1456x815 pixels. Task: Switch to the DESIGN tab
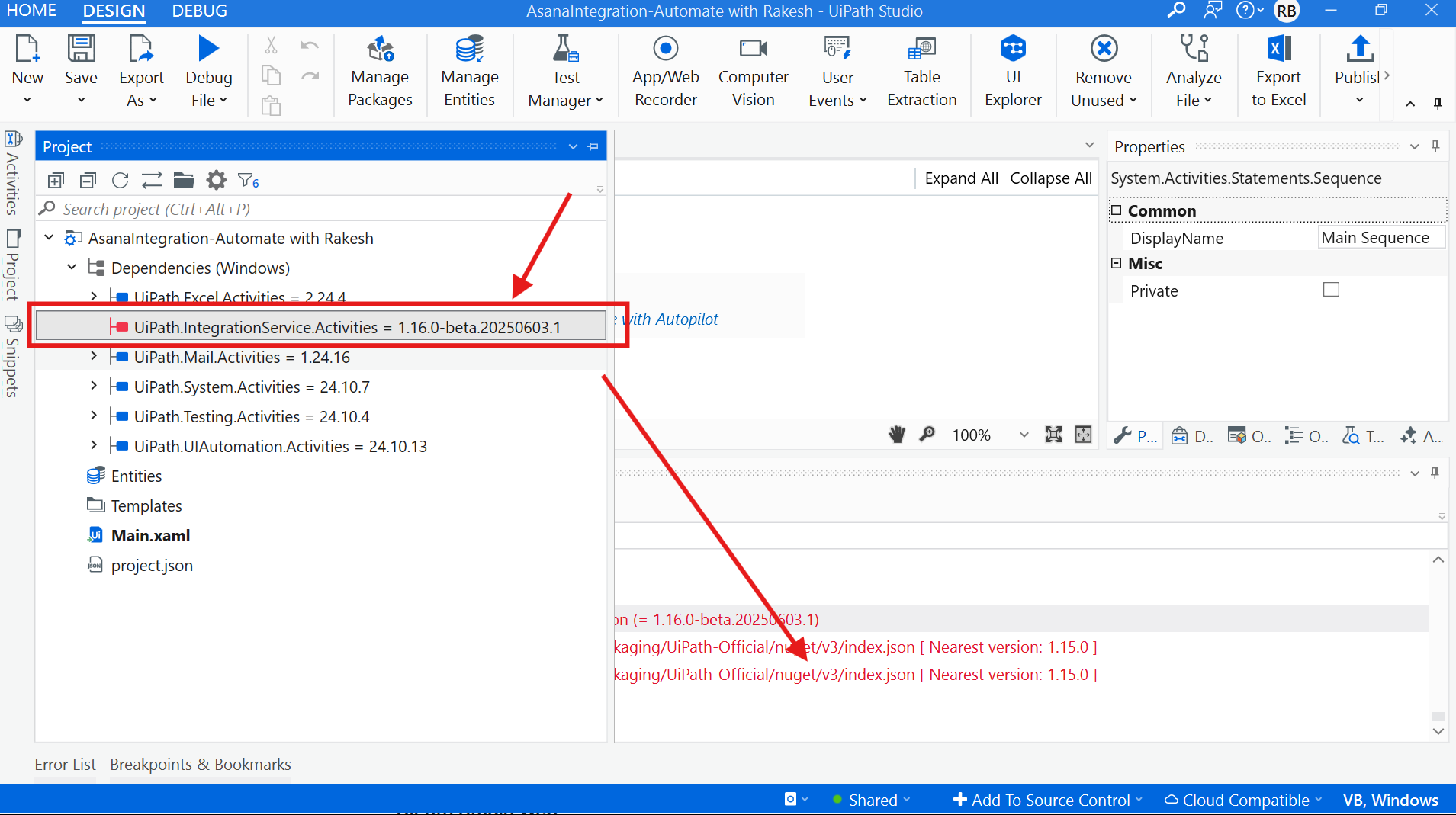click(114, 11)
